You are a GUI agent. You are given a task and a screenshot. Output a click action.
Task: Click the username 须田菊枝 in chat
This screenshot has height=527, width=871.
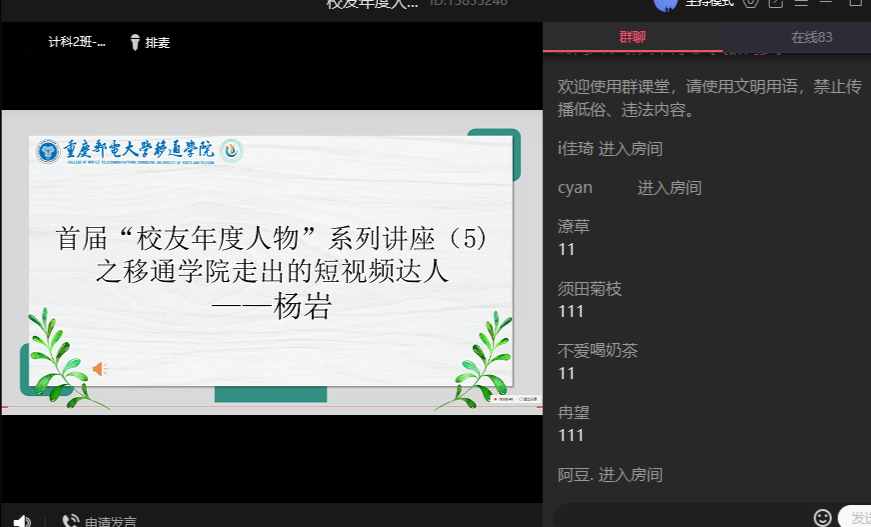coord(590,289)
